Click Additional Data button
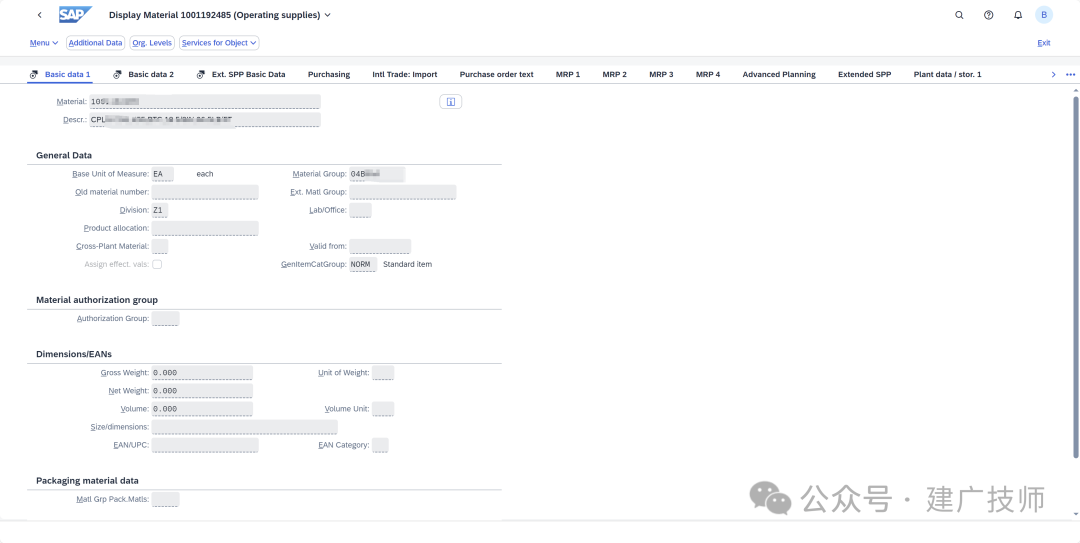Image resolution: width=1080 pixels, height=543 pixels. point(95,43)
